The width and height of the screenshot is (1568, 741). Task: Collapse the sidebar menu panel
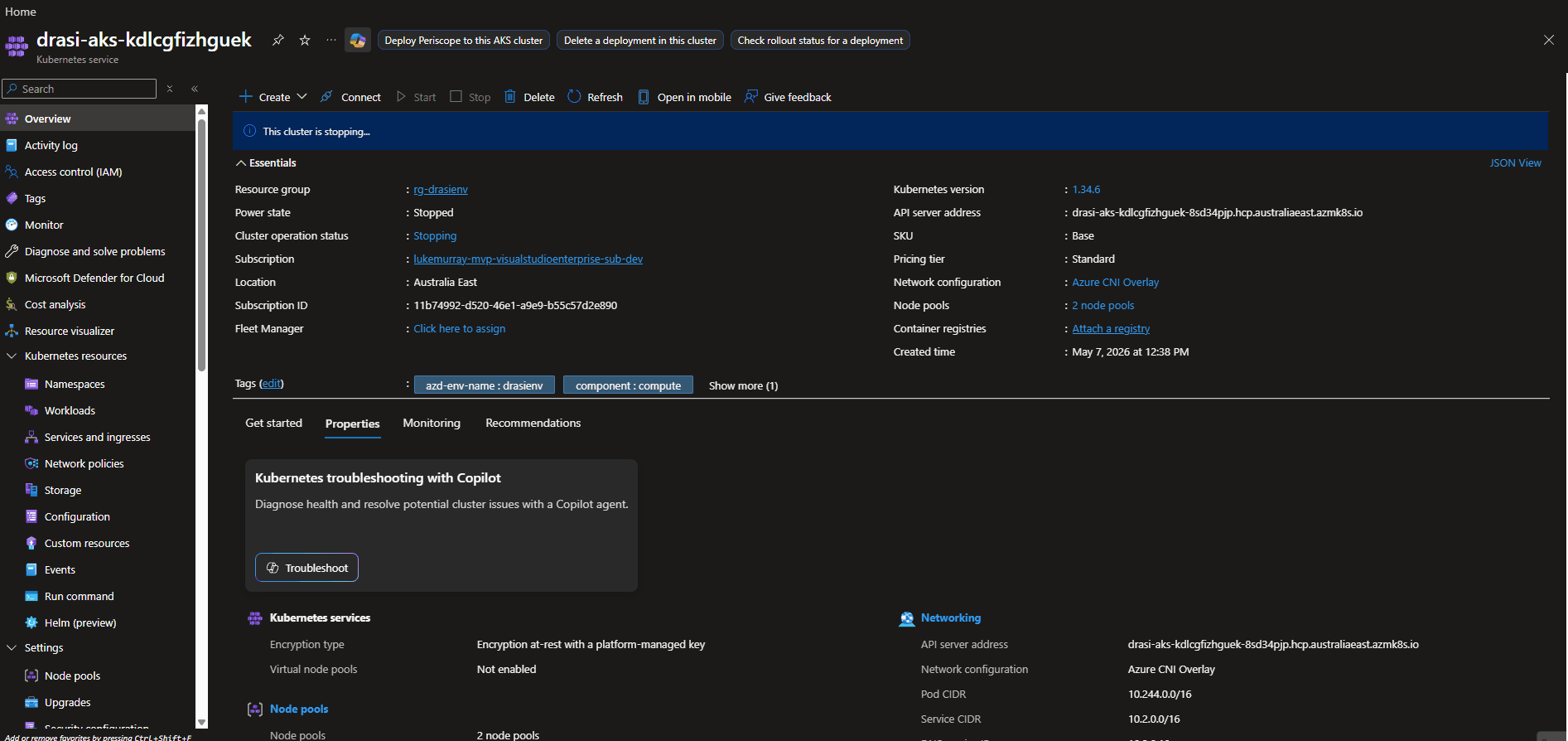(x=195, y=89)
